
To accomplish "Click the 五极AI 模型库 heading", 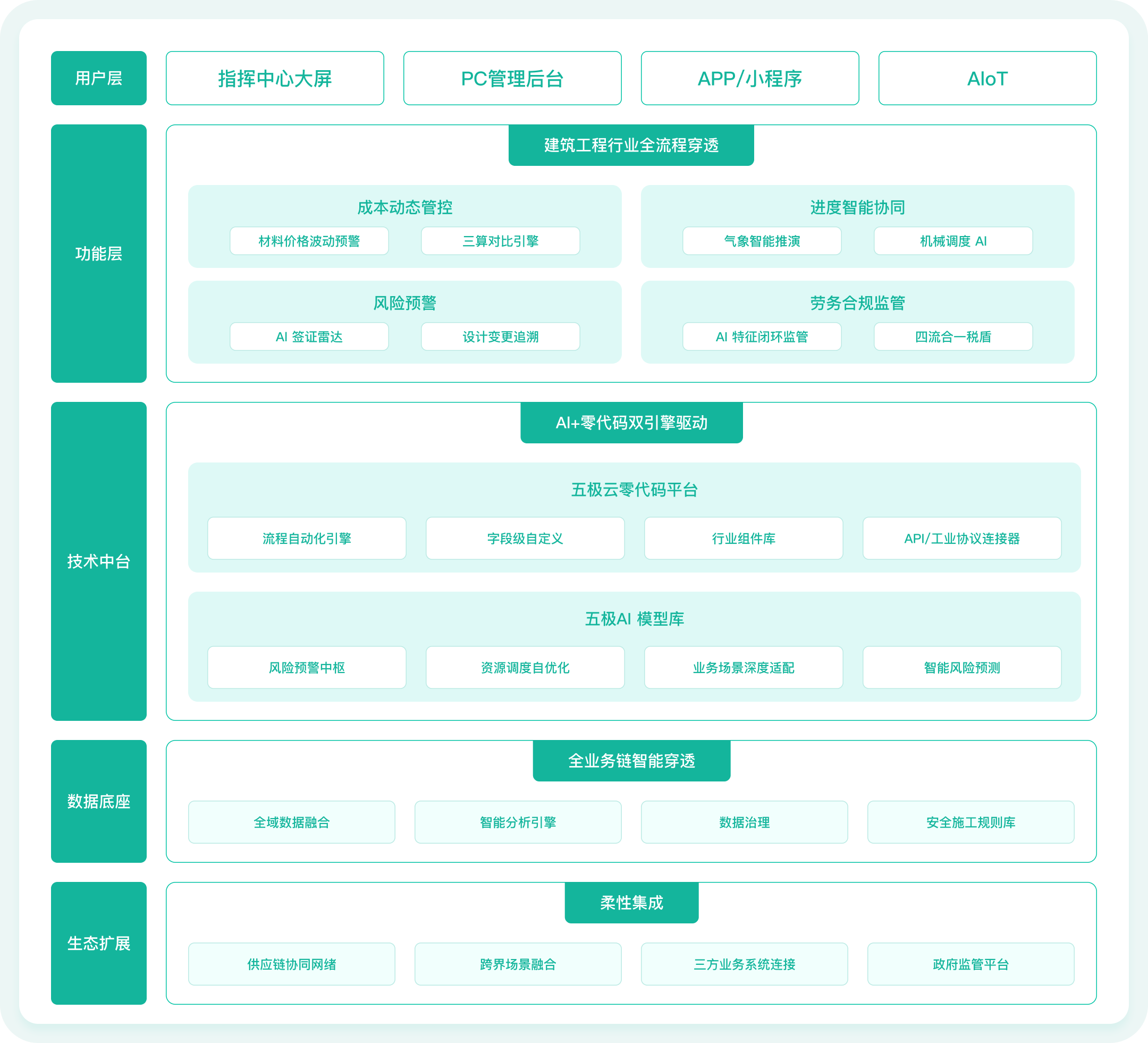I will click(x=635, y=619).
